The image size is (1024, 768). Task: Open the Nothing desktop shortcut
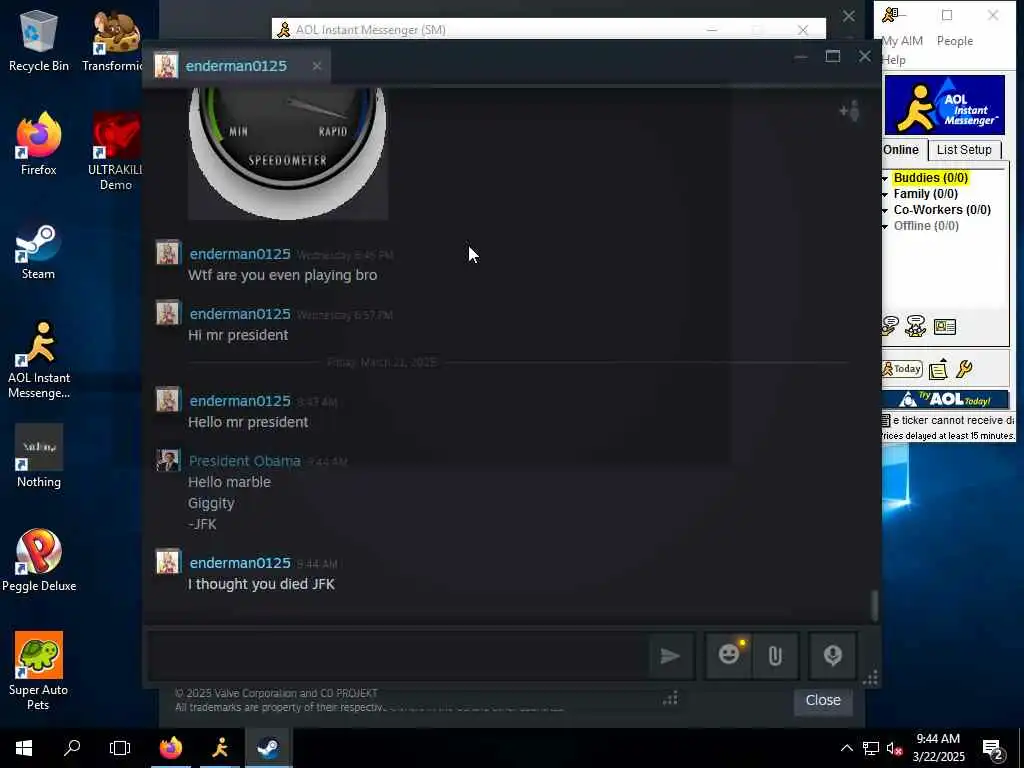(39, 456)
